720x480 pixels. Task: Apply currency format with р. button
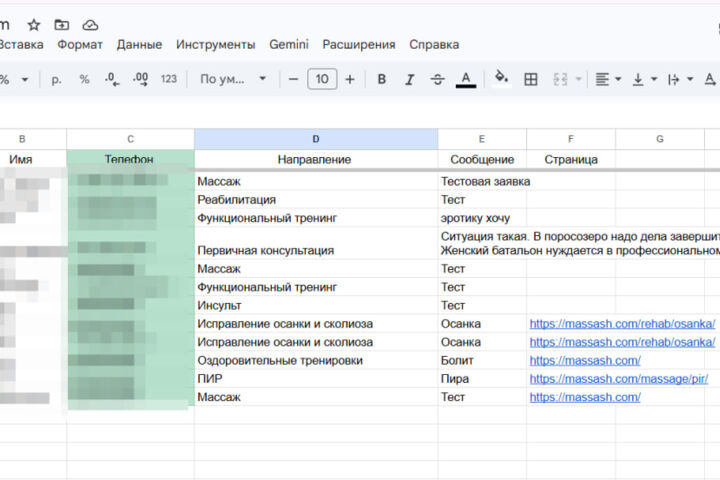(x=56, y=79)
